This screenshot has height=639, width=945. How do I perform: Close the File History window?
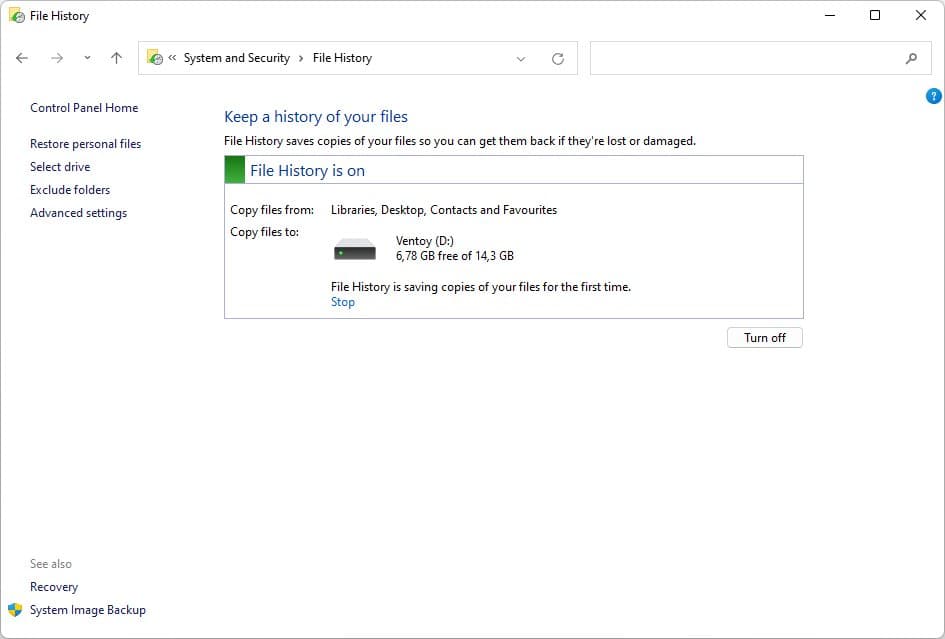coord(921,16)
